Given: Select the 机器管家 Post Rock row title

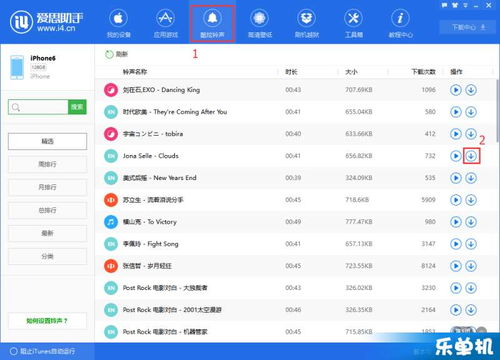Looking at the screenshot, I should coord(165,332).
